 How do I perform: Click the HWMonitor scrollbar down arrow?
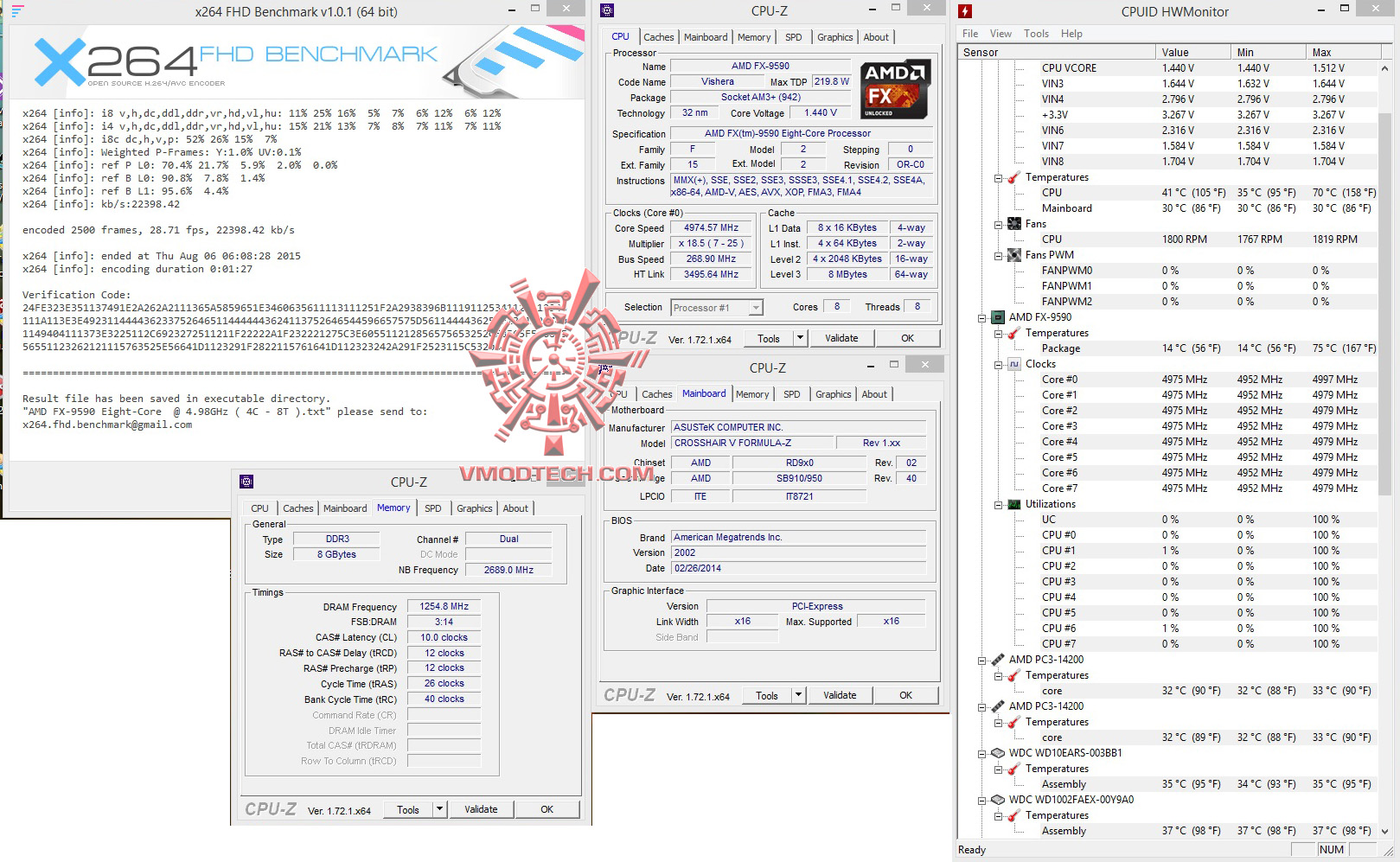click(1385, 830)
